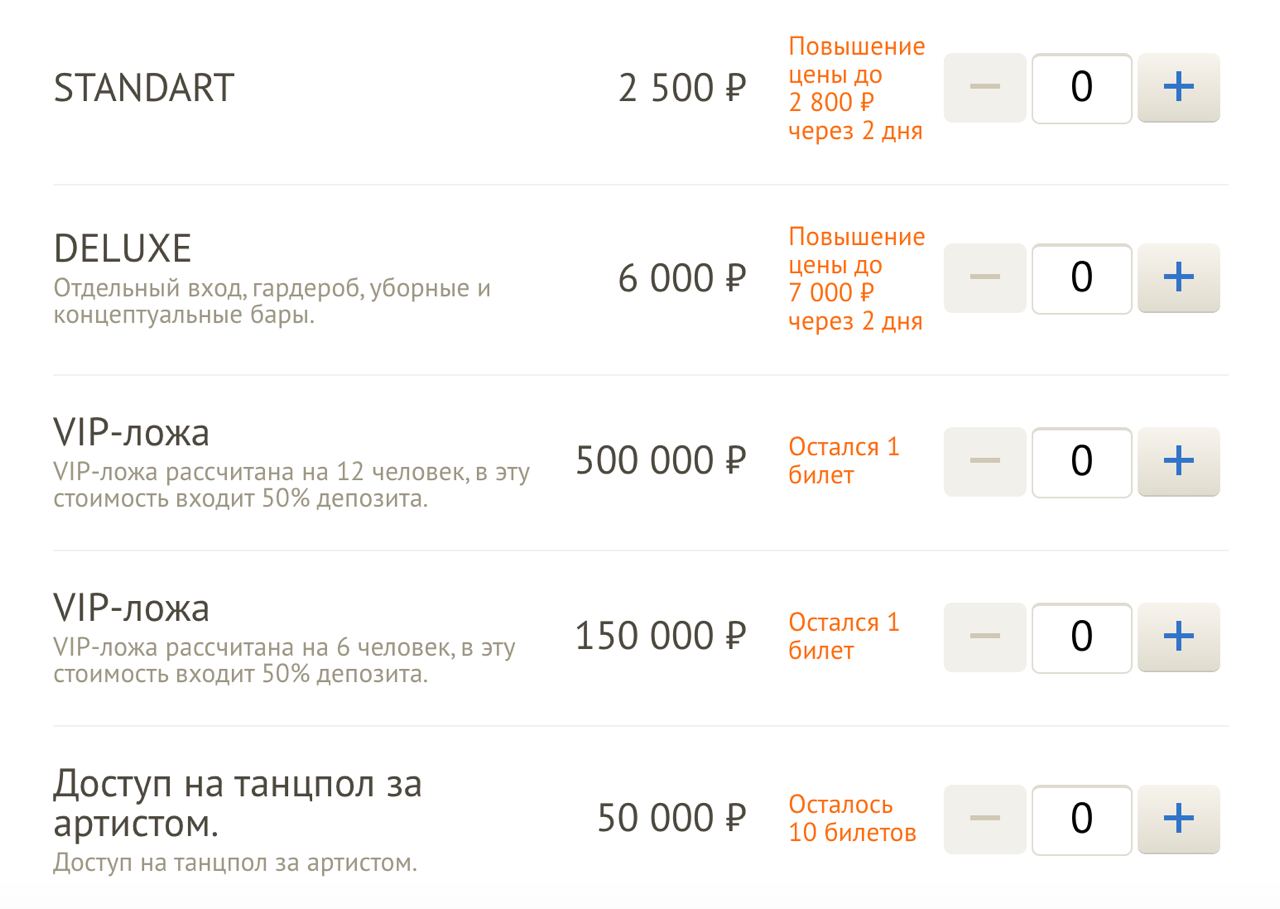This screenshot has width=1280, height=909.
Task: Add the 150 000 ₽ VIP-ложа ticket
Action: pos(1179,637)
